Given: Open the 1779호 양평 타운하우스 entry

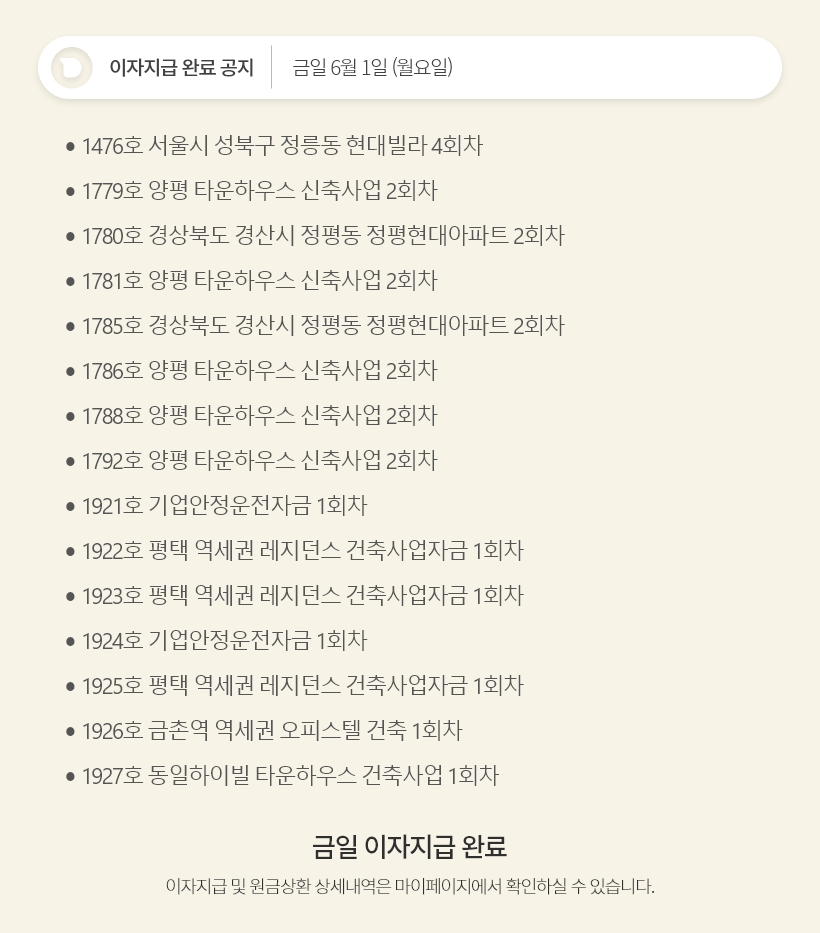Looking at the screenshot, I should [x=259, y=191].
